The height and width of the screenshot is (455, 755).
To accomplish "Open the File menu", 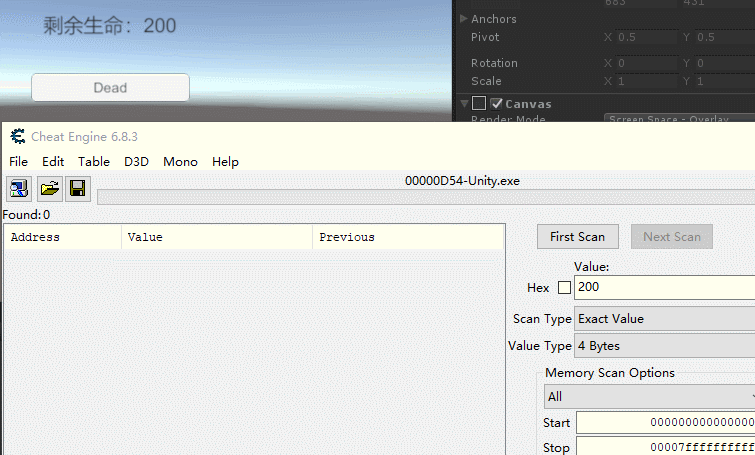I will point(18,162).
